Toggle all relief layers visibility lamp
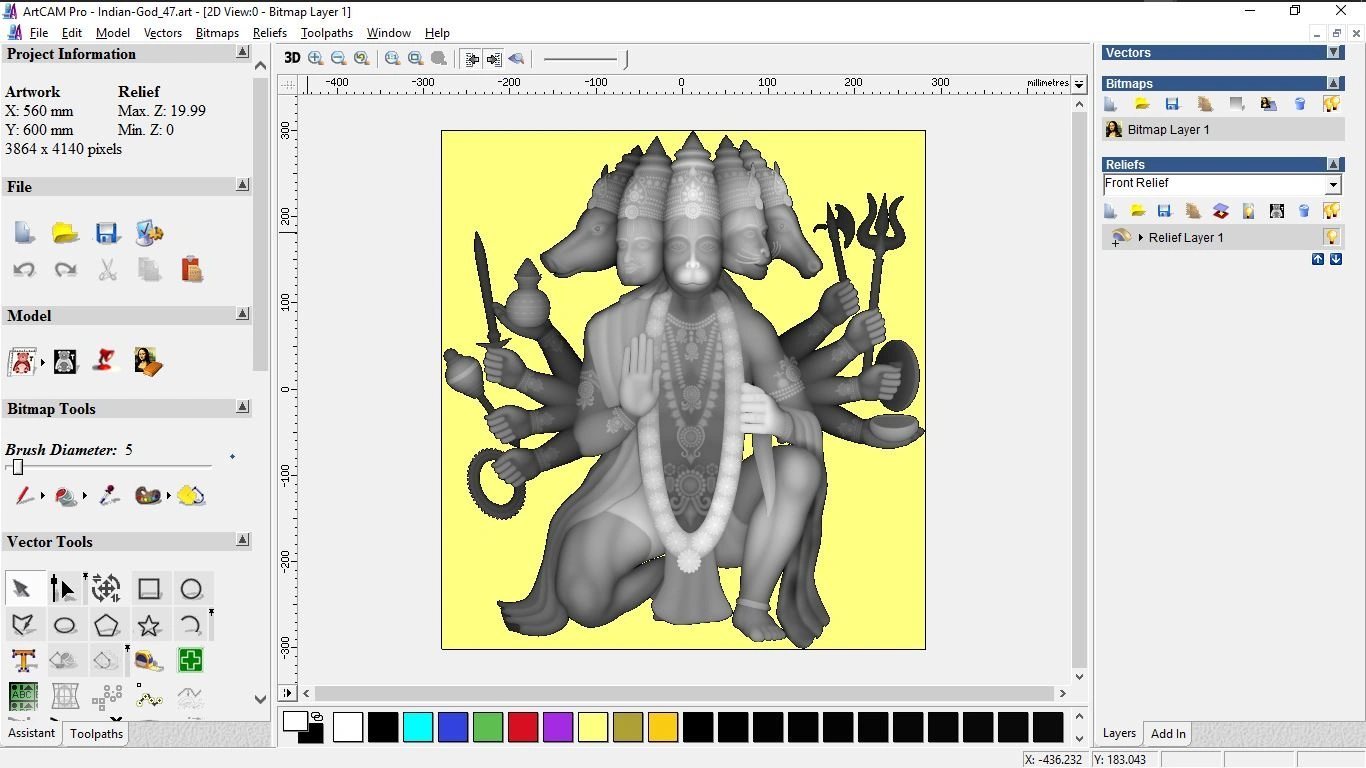Image resolution: width=1366 pixels, height=768 pixels. [x=1331, y=211]
